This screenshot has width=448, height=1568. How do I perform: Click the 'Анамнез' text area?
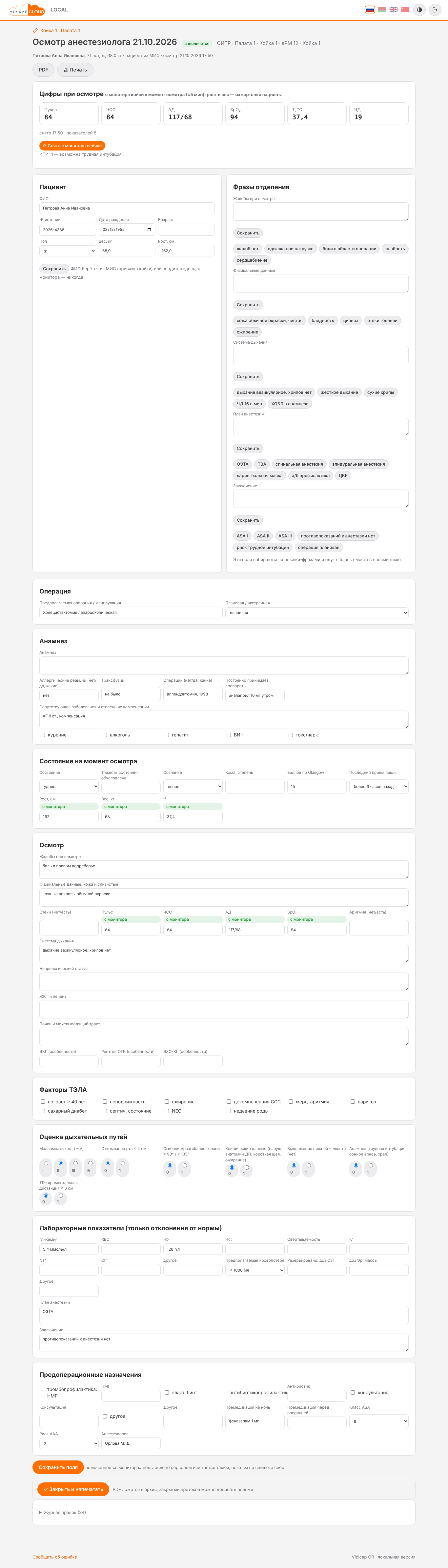pyautogui.click(x=224, y=665)
